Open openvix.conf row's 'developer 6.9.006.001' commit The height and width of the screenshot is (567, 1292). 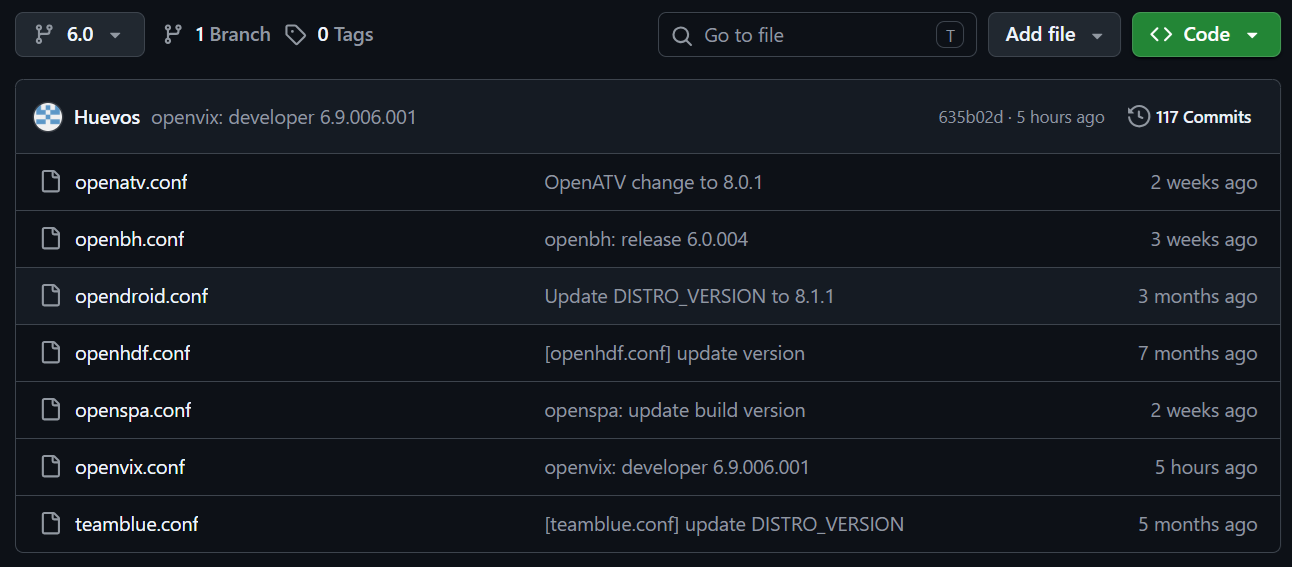point(677,467)
